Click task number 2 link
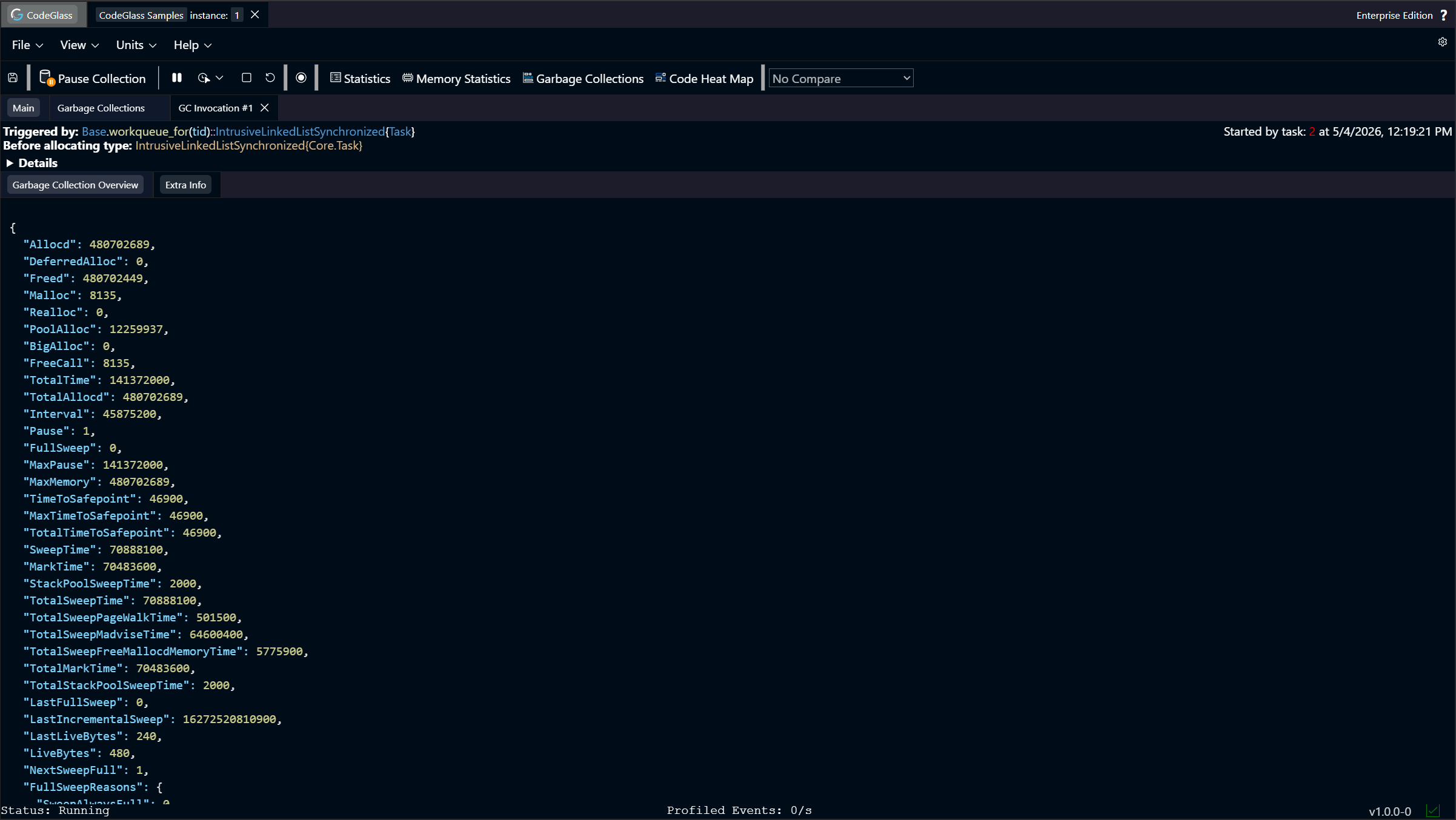 1312,131
